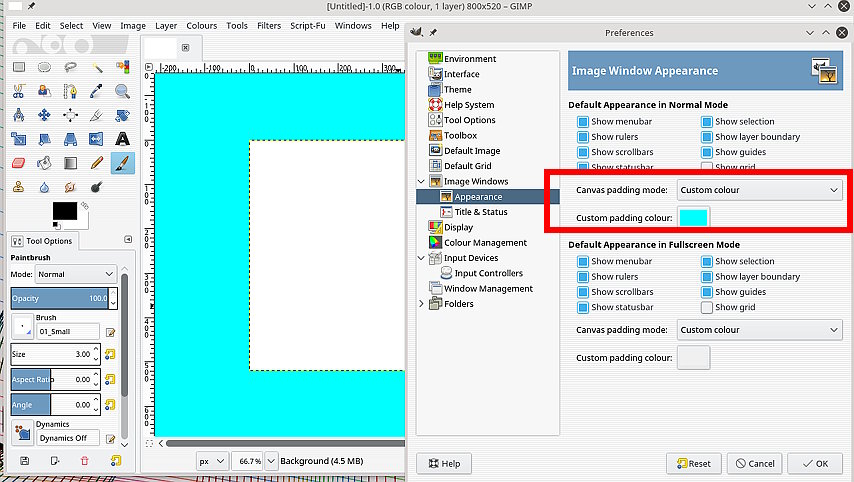
Task: Select the Alignment tool
Action: (70, 115)
